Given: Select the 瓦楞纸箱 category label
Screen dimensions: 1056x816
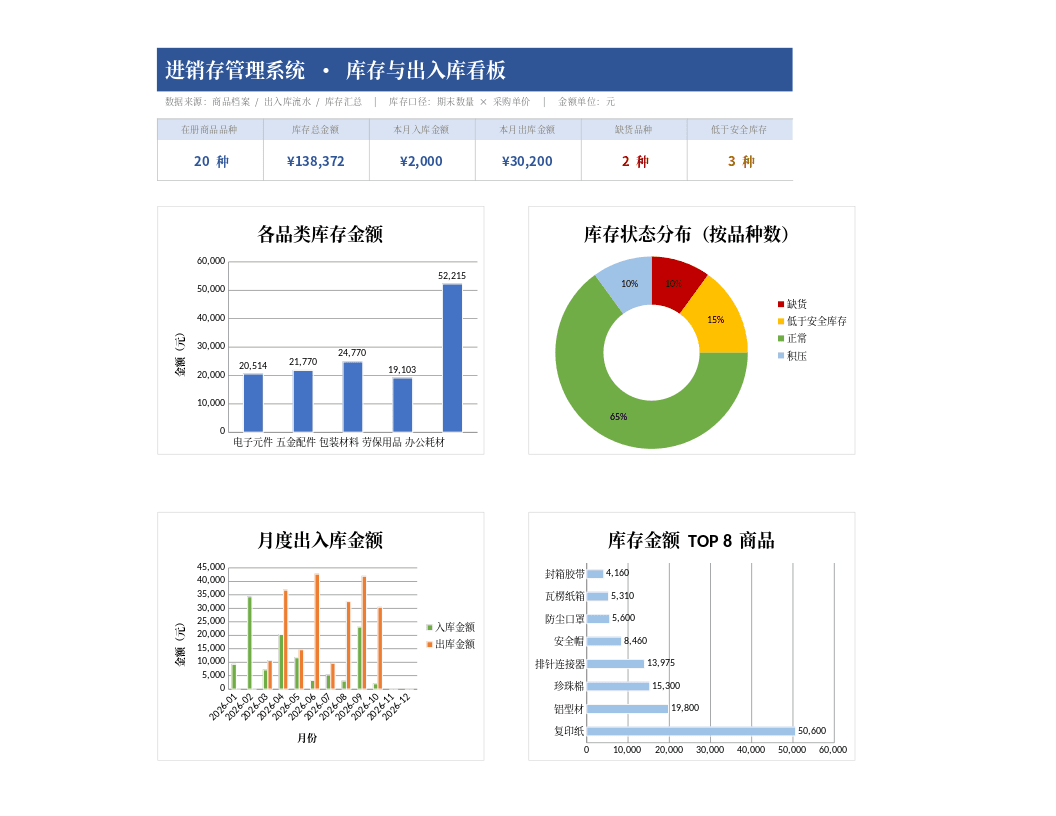Looking at the screenshot, I should (x=565, y=596).
